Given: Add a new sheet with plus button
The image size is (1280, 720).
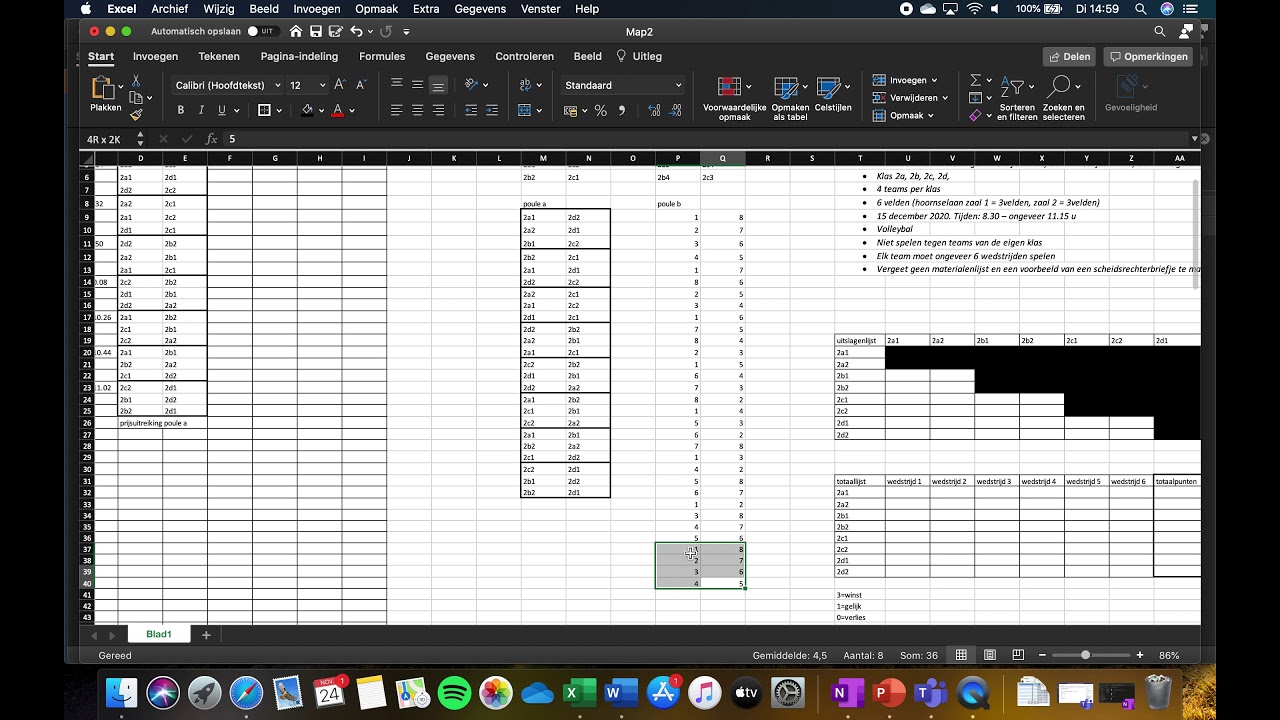Looking at the screenshot, I should point(207,635).
